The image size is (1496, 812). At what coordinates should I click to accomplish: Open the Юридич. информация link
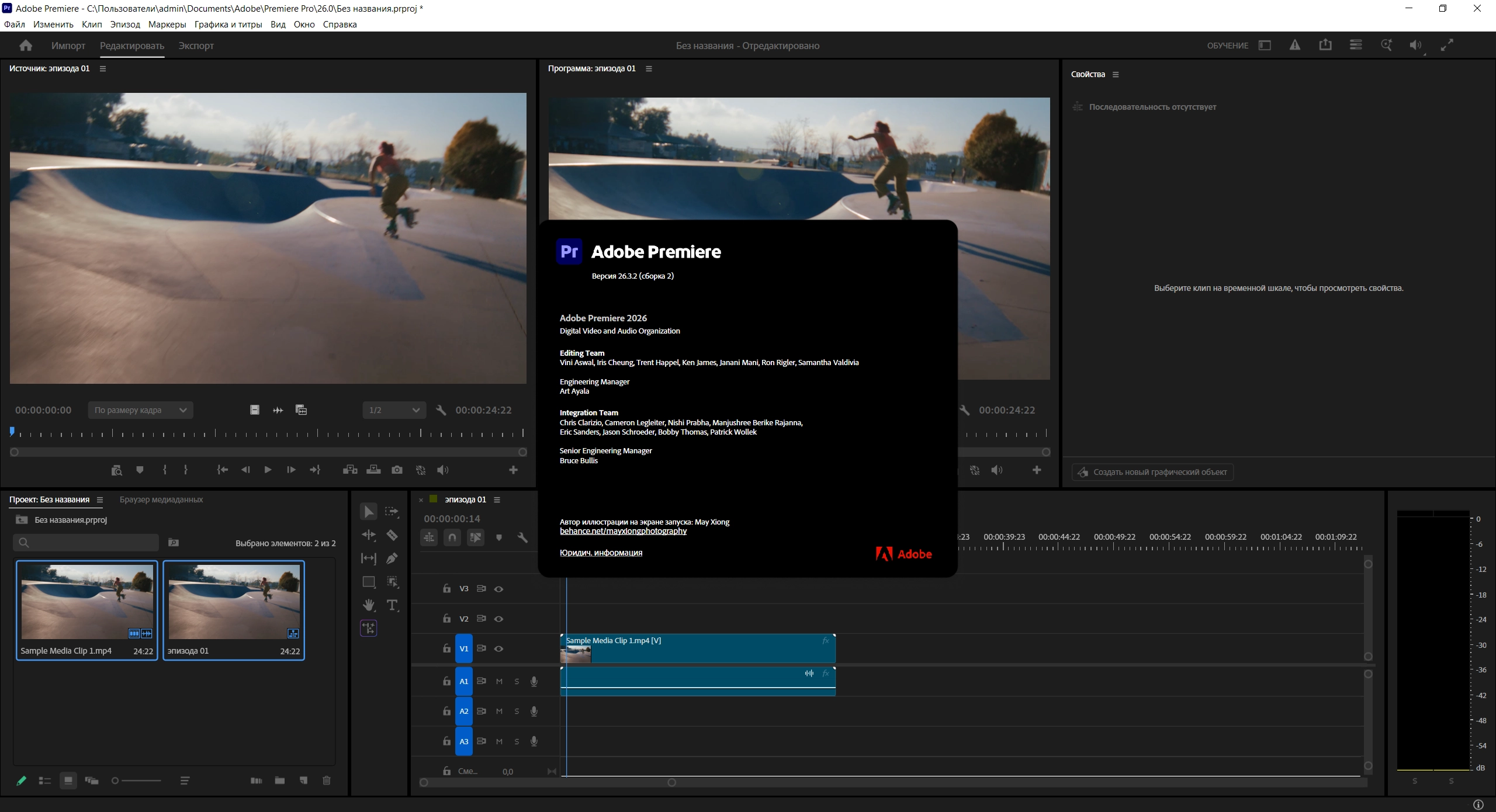pyautogui.click(x=601, y=553)
